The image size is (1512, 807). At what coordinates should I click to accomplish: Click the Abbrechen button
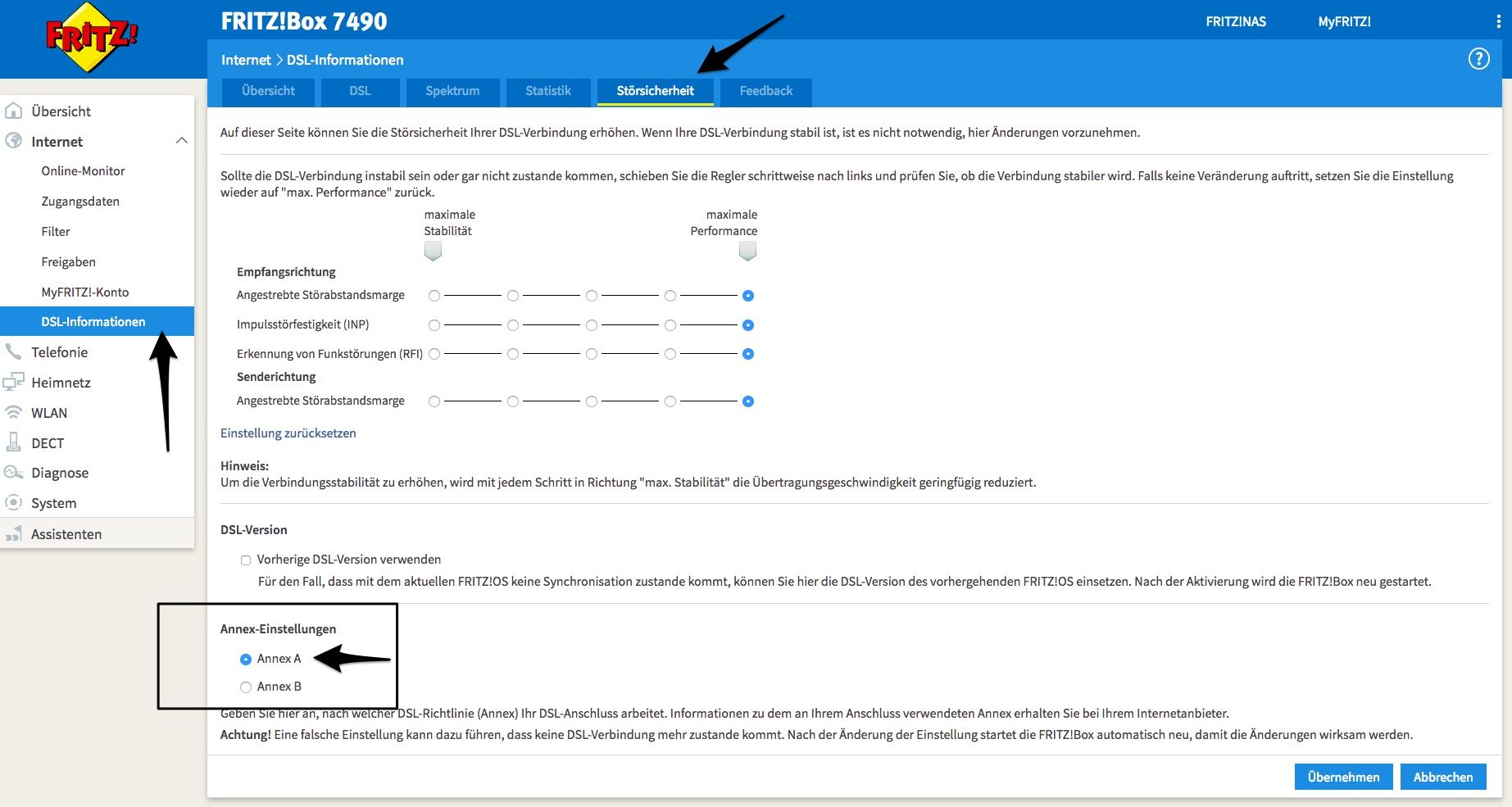(x=1443, y=777)
